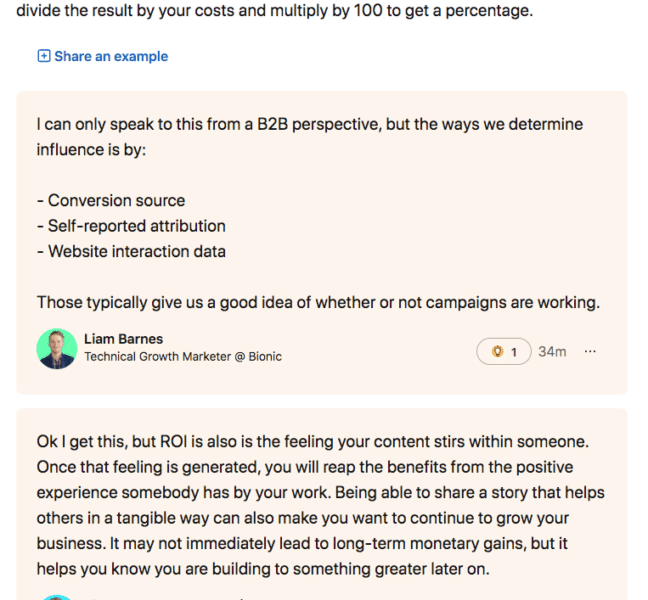Open the three-dot menu on Liam's reply

590,352
